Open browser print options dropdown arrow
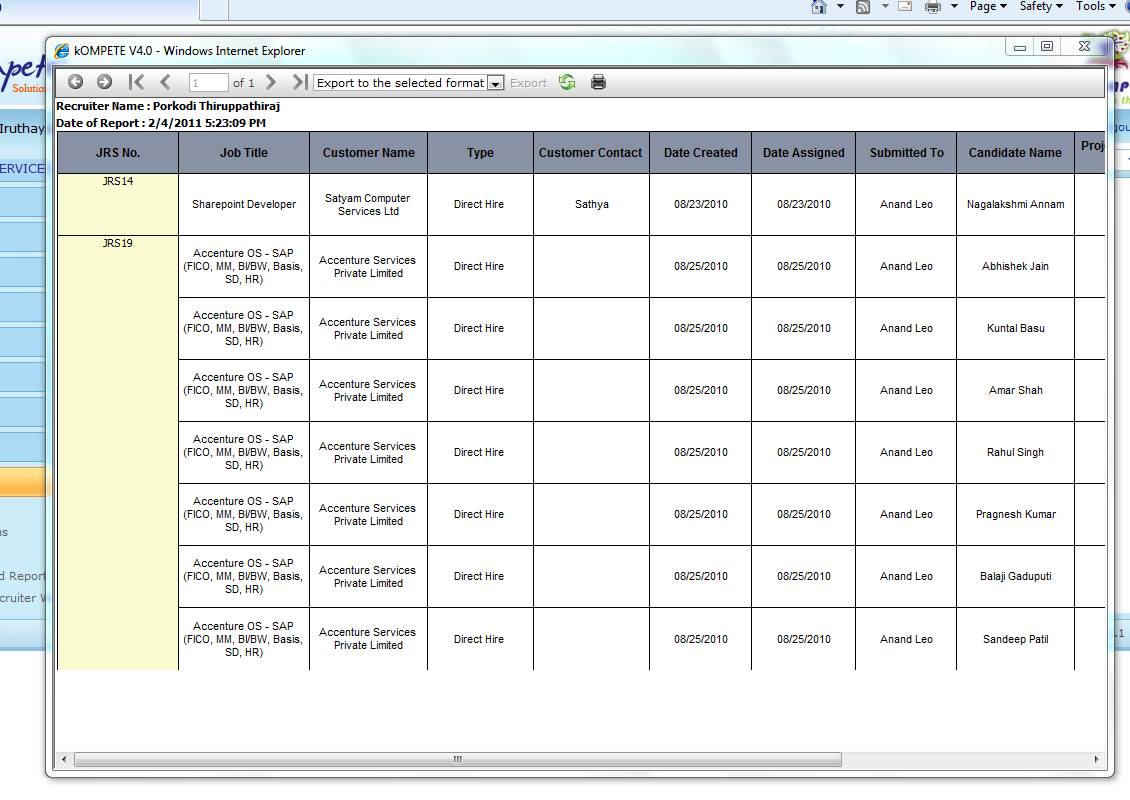 954,6
